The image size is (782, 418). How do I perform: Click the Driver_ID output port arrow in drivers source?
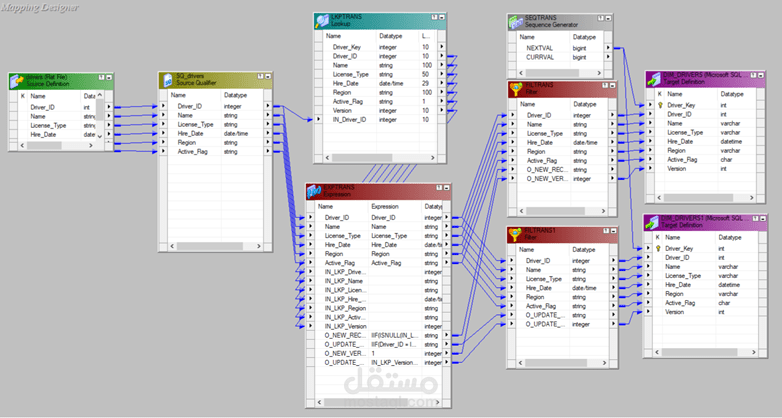coord(109,107)
